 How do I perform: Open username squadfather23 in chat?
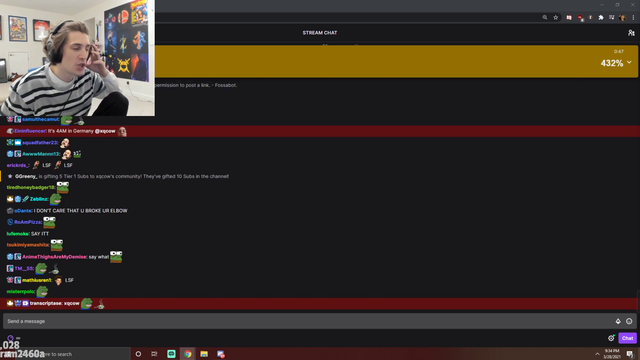coord(40,142)
